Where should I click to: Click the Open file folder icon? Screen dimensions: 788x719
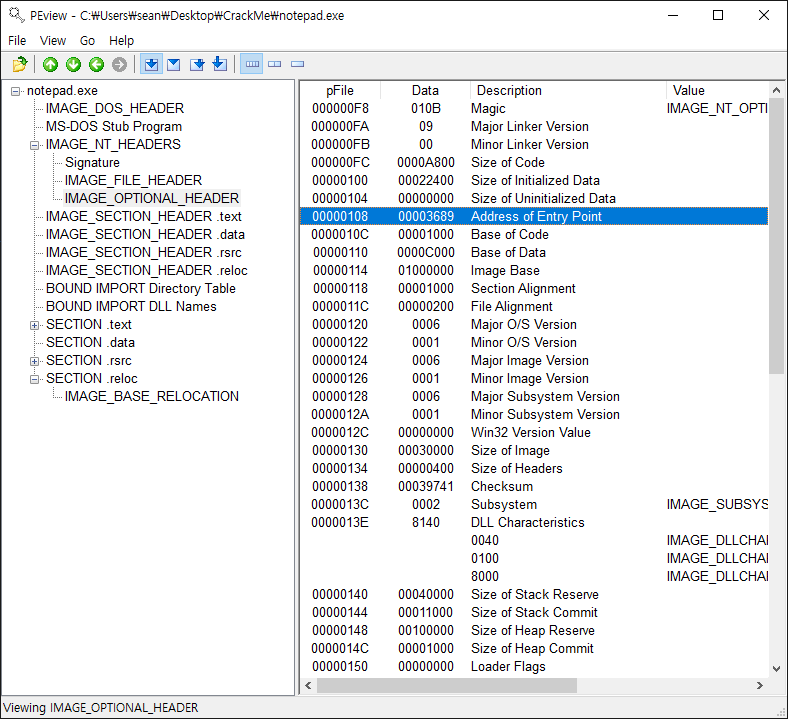point(20,64)
